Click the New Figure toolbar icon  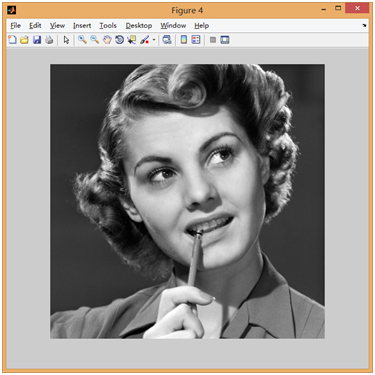point(12,40)
